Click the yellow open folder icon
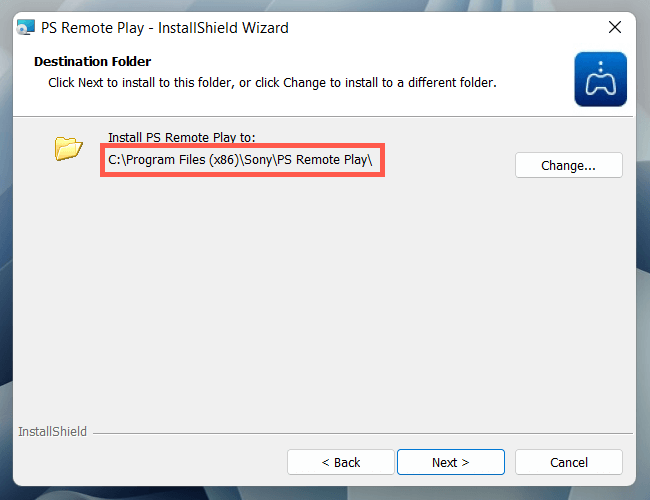This screenshot has height=500, width=650. point(68,149)
